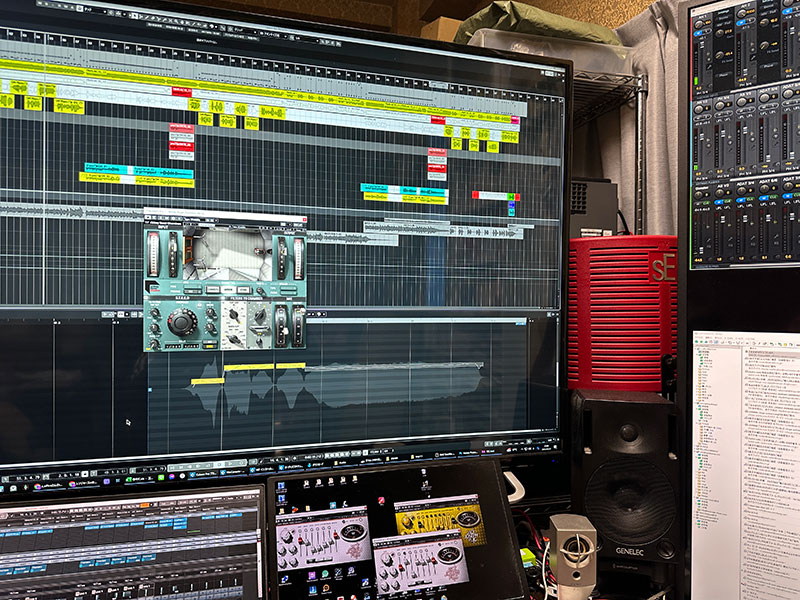800x600 pixels.
Task: Click the small knob beside the three selector buttons
Action: coord(260,291)
